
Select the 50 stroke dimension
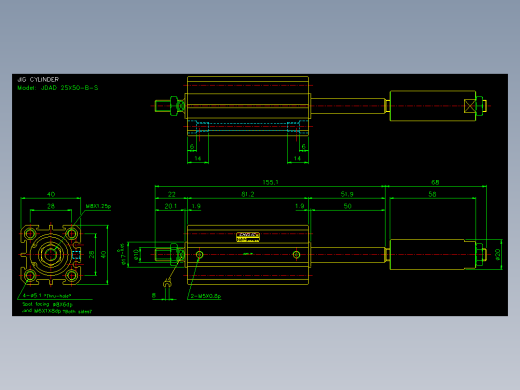[348, 206]
